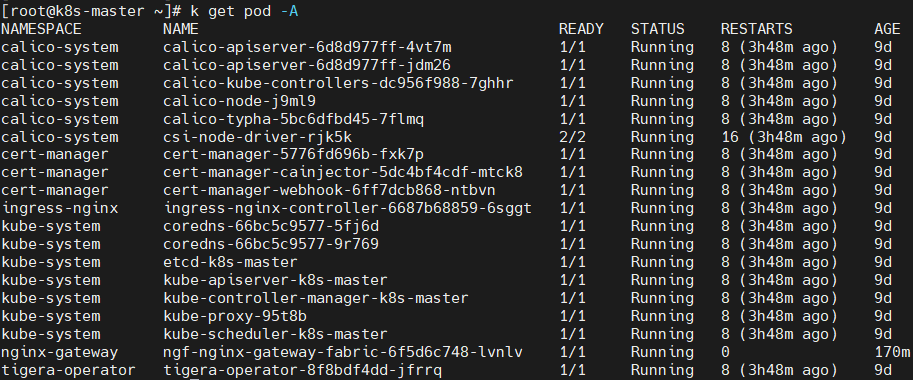Image resolution: width=913 pixels, height=380 pixels.
Task: Select cert-manager-webhook-6ff7dcb868-ntbvn pod name
Action: [x=330, y=190]
